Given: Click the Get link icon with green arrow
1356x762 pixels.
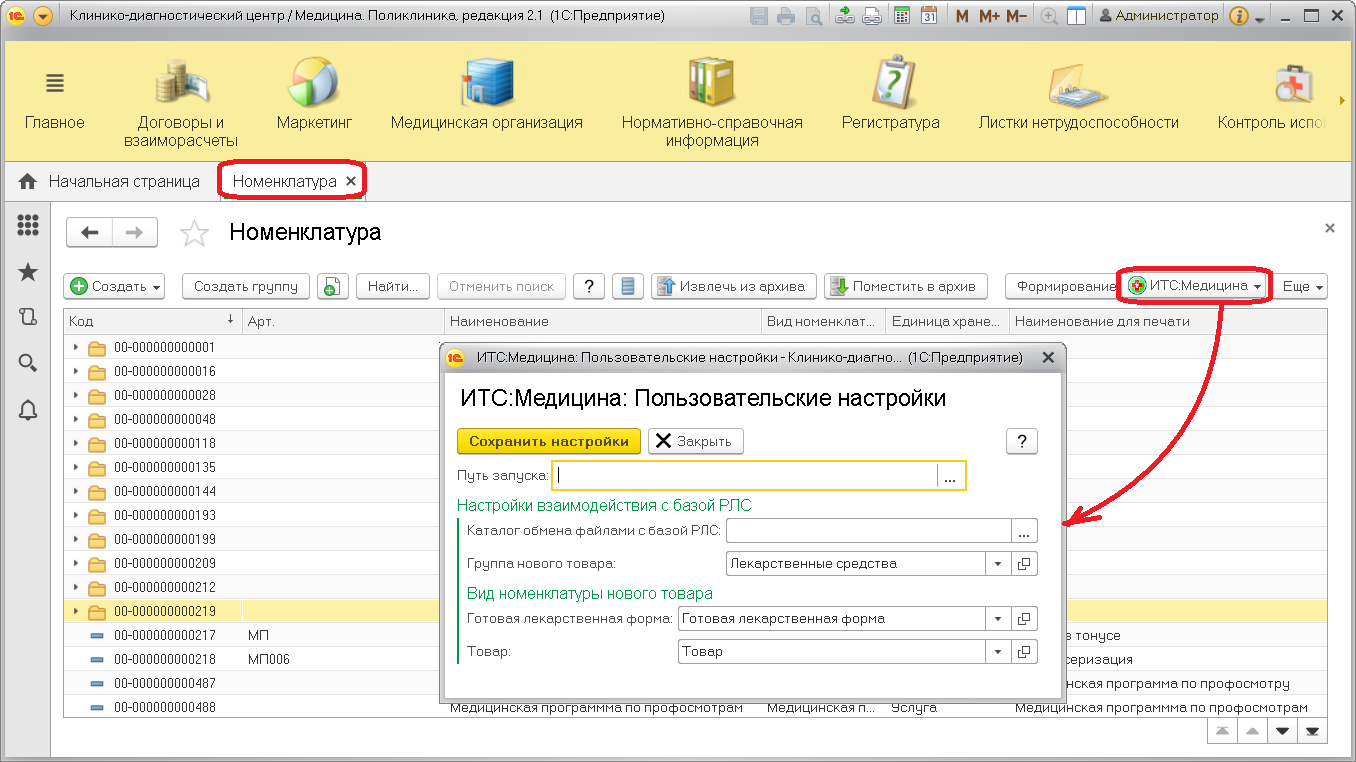Looking at the screenshot, I should point(845,16).
